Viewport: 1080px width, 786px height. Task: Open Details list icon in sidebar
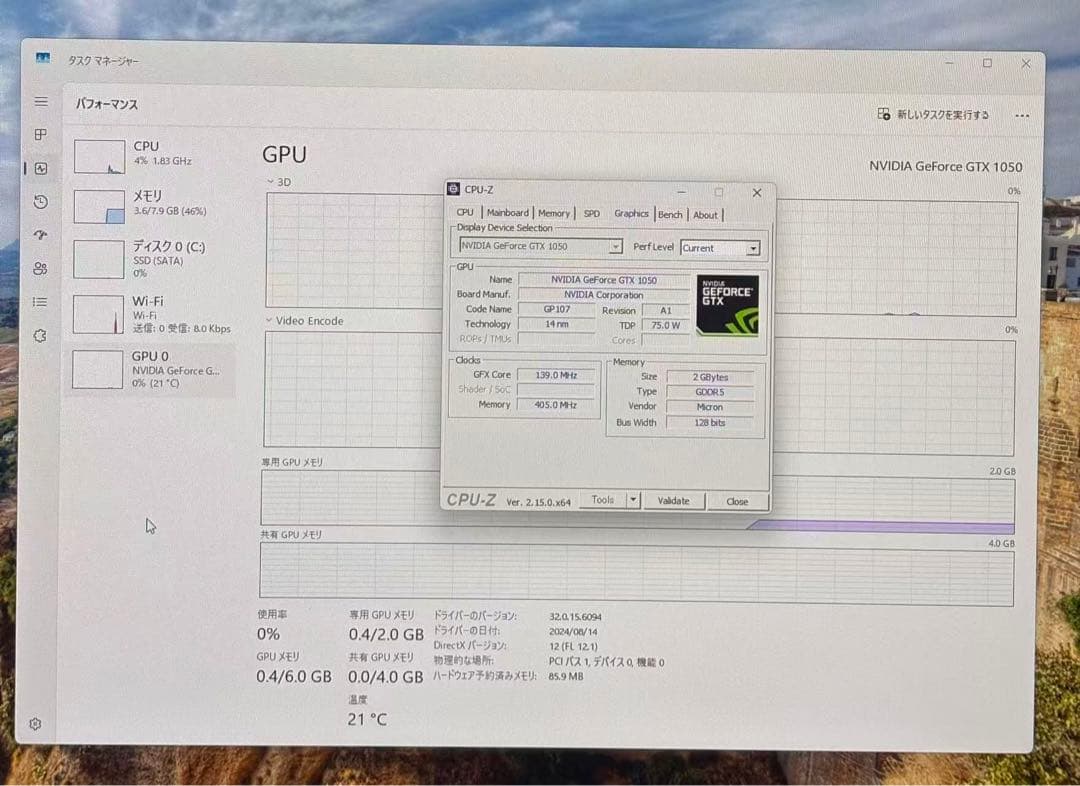tap(41, 302)
